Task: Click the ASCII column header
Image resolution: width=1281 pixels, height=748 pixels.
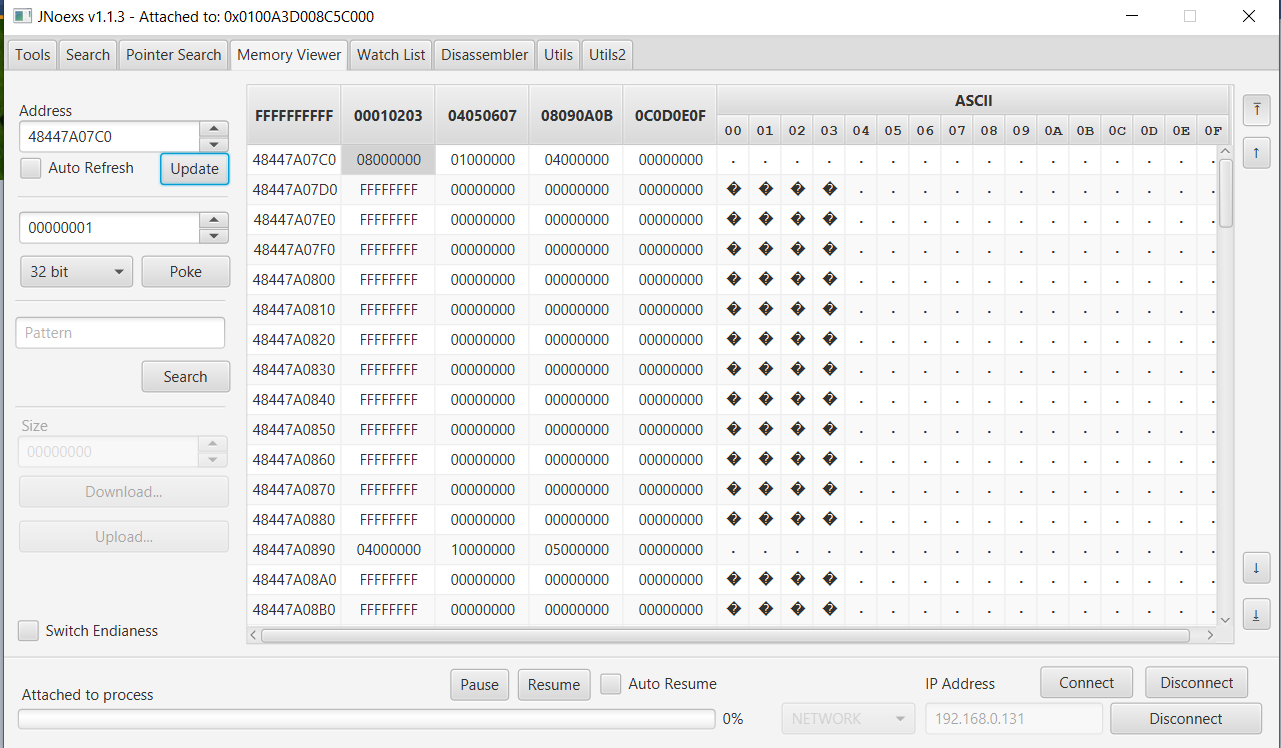Action: coord(973,100)
